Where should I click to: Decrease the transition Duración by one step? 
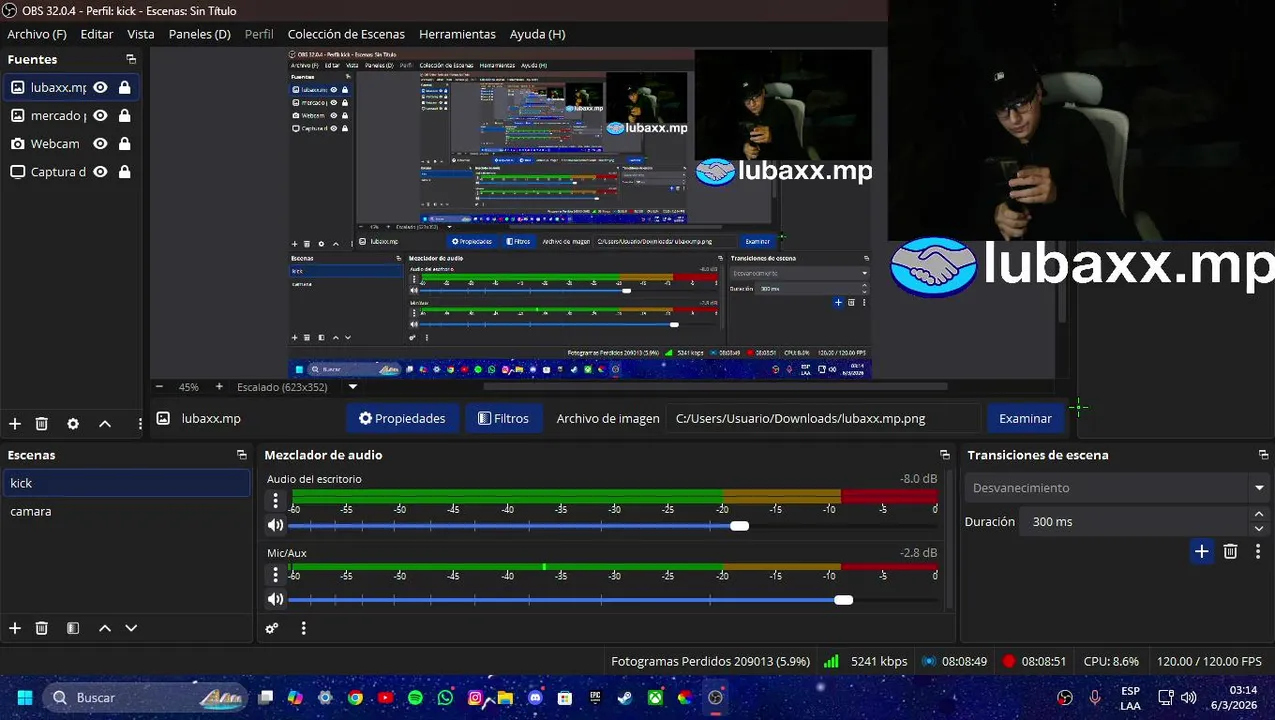(x=1259, y=528)
